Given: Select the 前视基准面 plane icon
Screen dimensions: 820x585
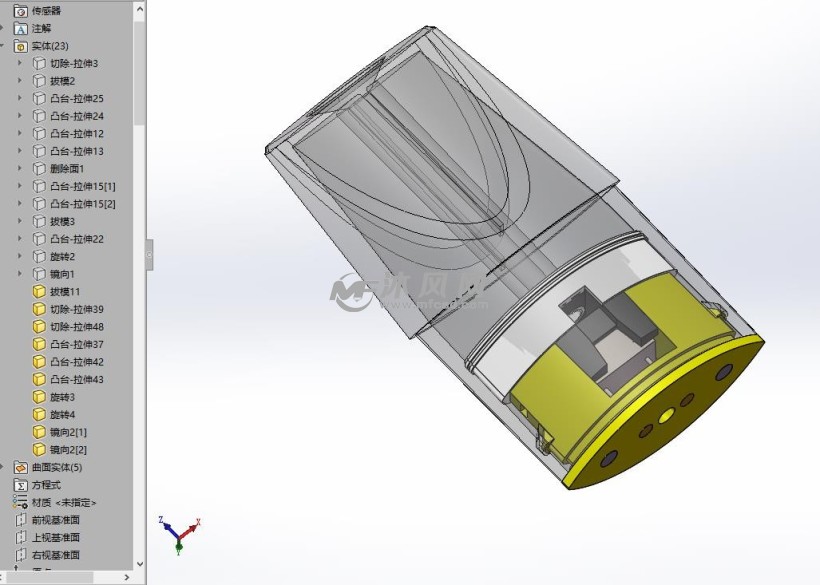Looking at the screenshot, I should (x=20, y=520).
